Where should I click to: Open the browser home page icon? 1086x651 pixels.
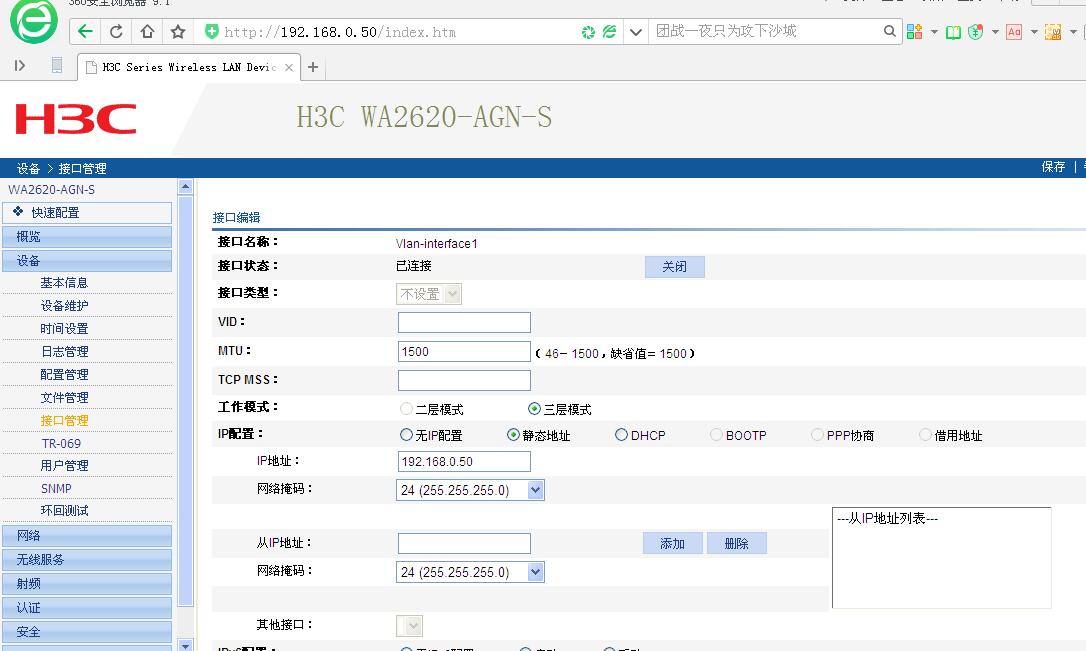[x=147, y=31]
